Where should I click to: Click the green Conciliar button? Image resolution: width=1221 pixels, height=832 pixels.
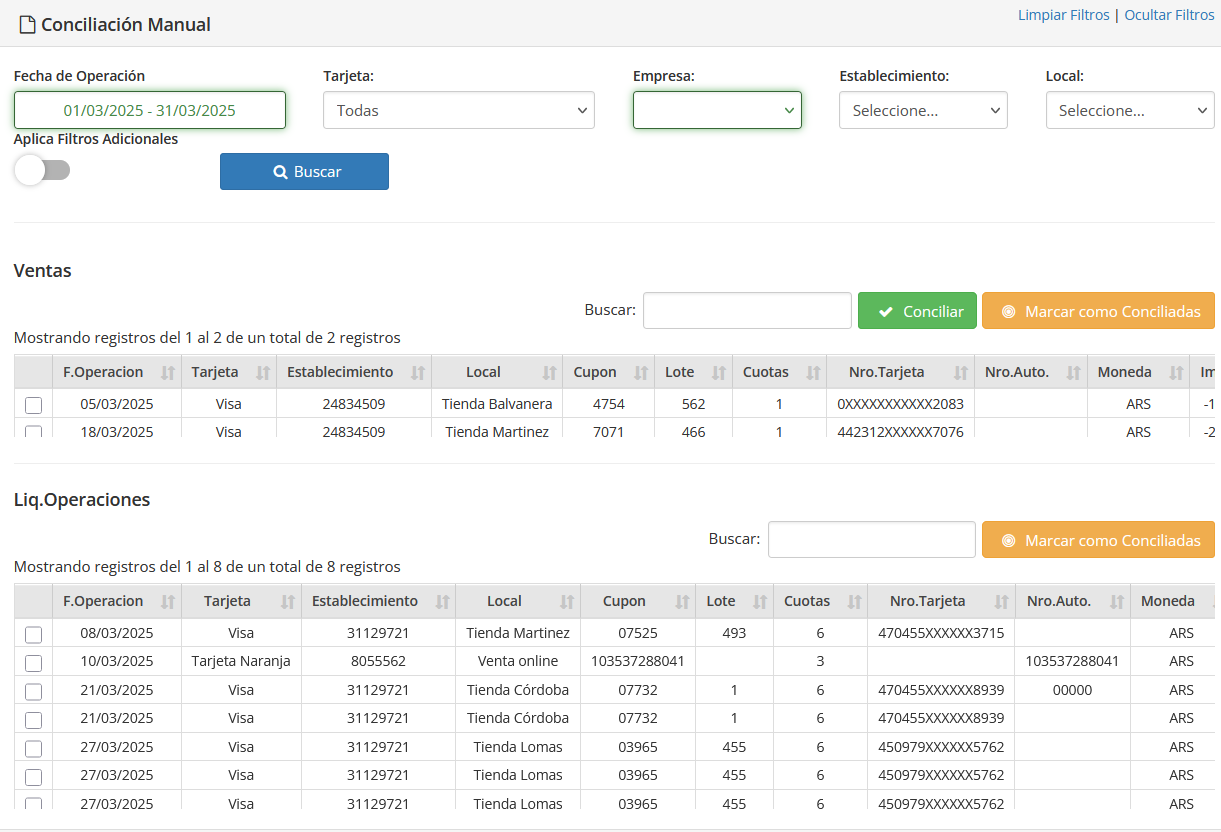pos(917,311)
